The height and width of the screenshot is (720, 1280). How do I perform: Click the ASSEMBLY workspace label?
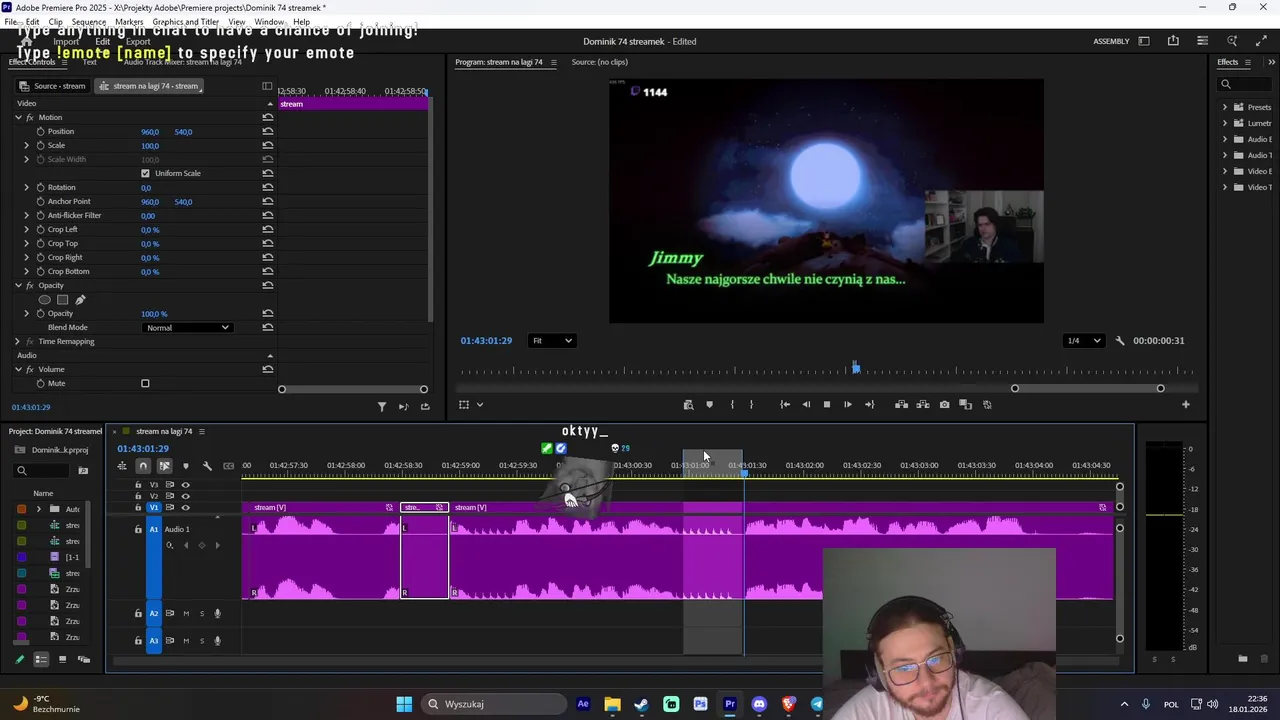coord(1111,41)
